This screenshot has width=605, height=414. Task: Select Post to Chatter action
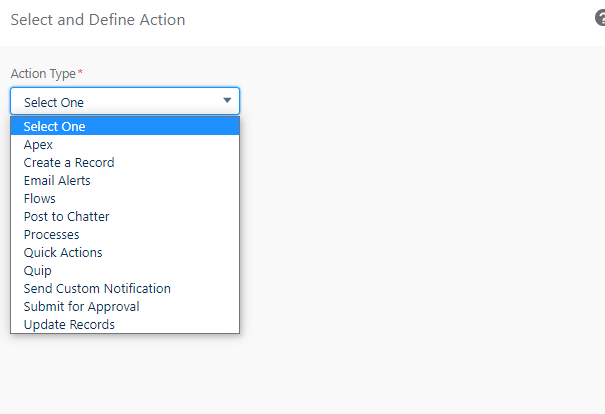125,216
